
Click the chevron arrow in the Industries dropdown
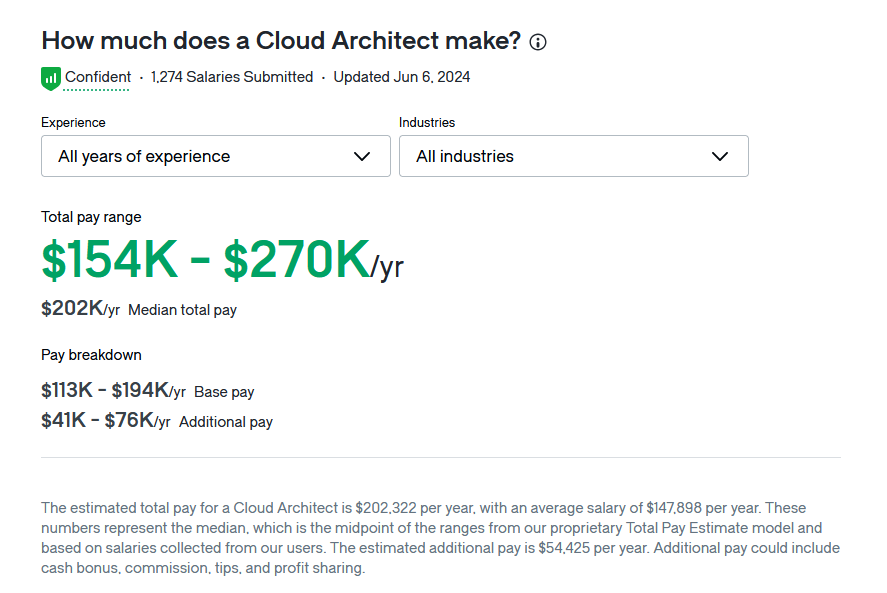tap(720, 156)
